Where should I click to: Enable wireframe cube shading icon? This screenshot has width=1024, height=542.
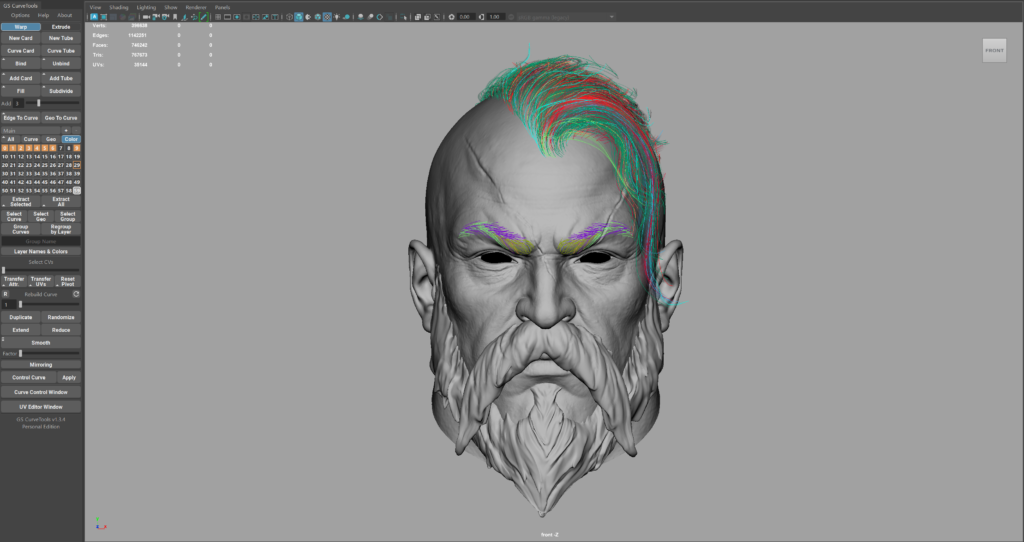click(x=287, y=17)
